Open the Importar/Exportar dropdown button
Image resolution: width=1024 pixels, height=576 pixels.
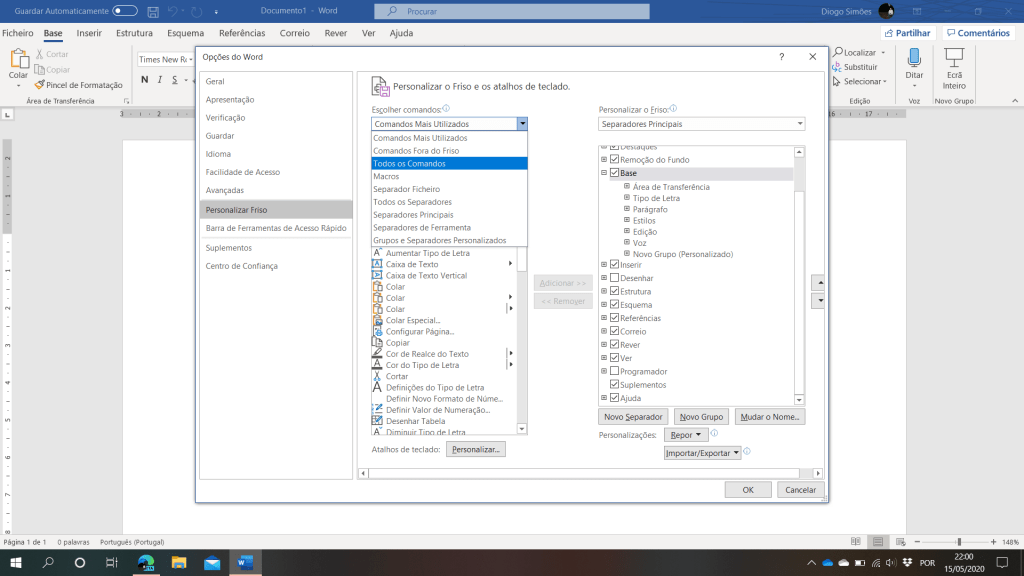click(x=703, y=453)
